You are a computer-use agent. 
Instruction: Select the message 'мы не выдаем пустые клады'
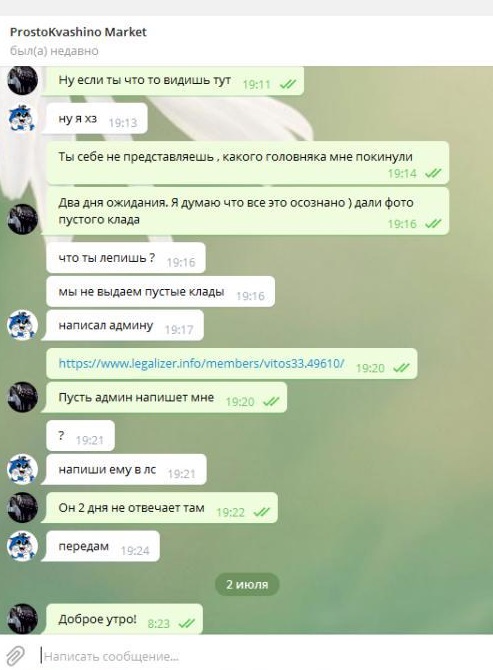pyautogui.click(x=160, y=291)
